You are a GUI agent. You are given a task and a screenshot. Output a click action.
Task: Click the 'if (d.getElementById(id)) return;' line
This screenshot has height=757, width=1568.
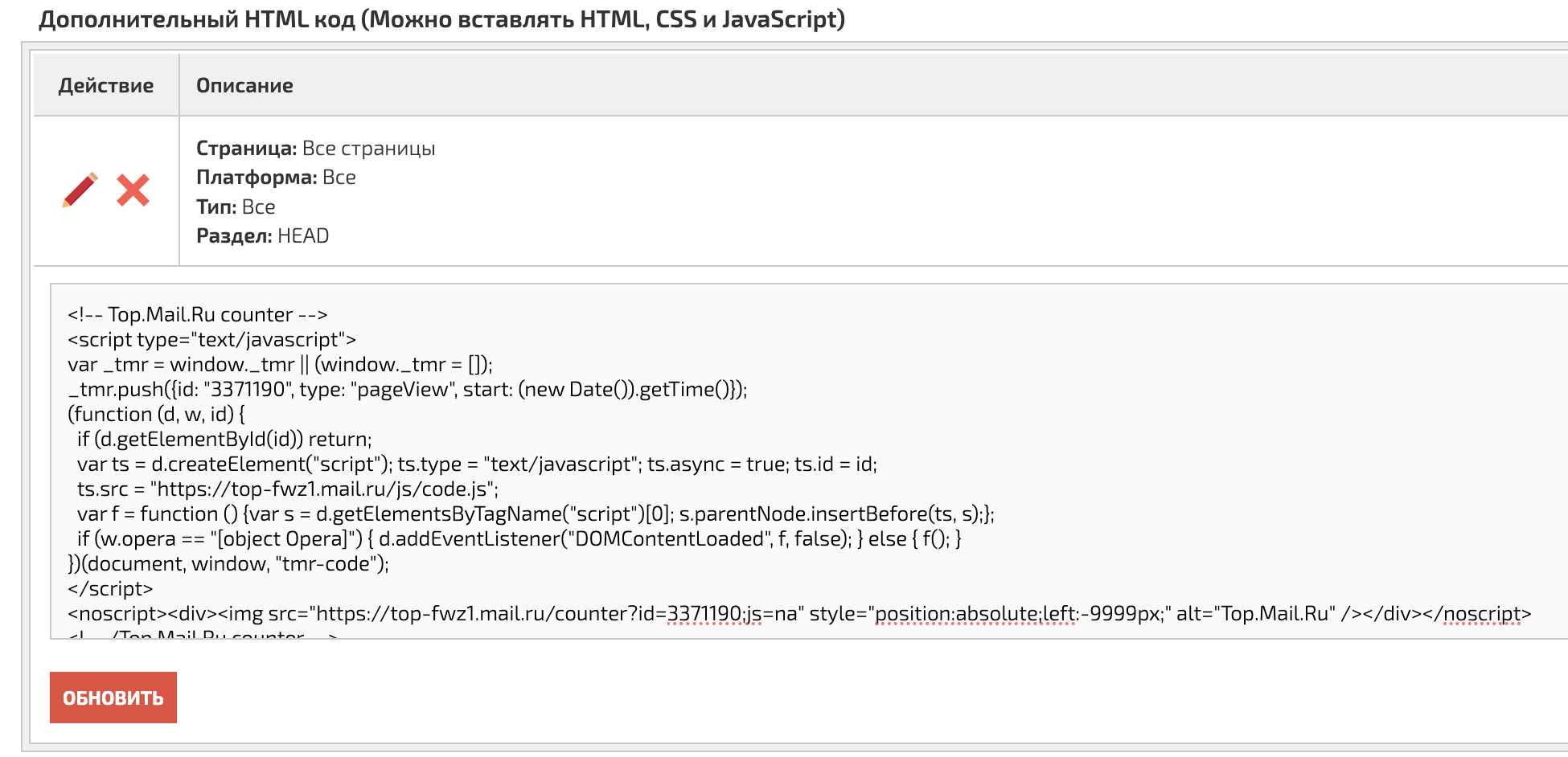(224, 440)
